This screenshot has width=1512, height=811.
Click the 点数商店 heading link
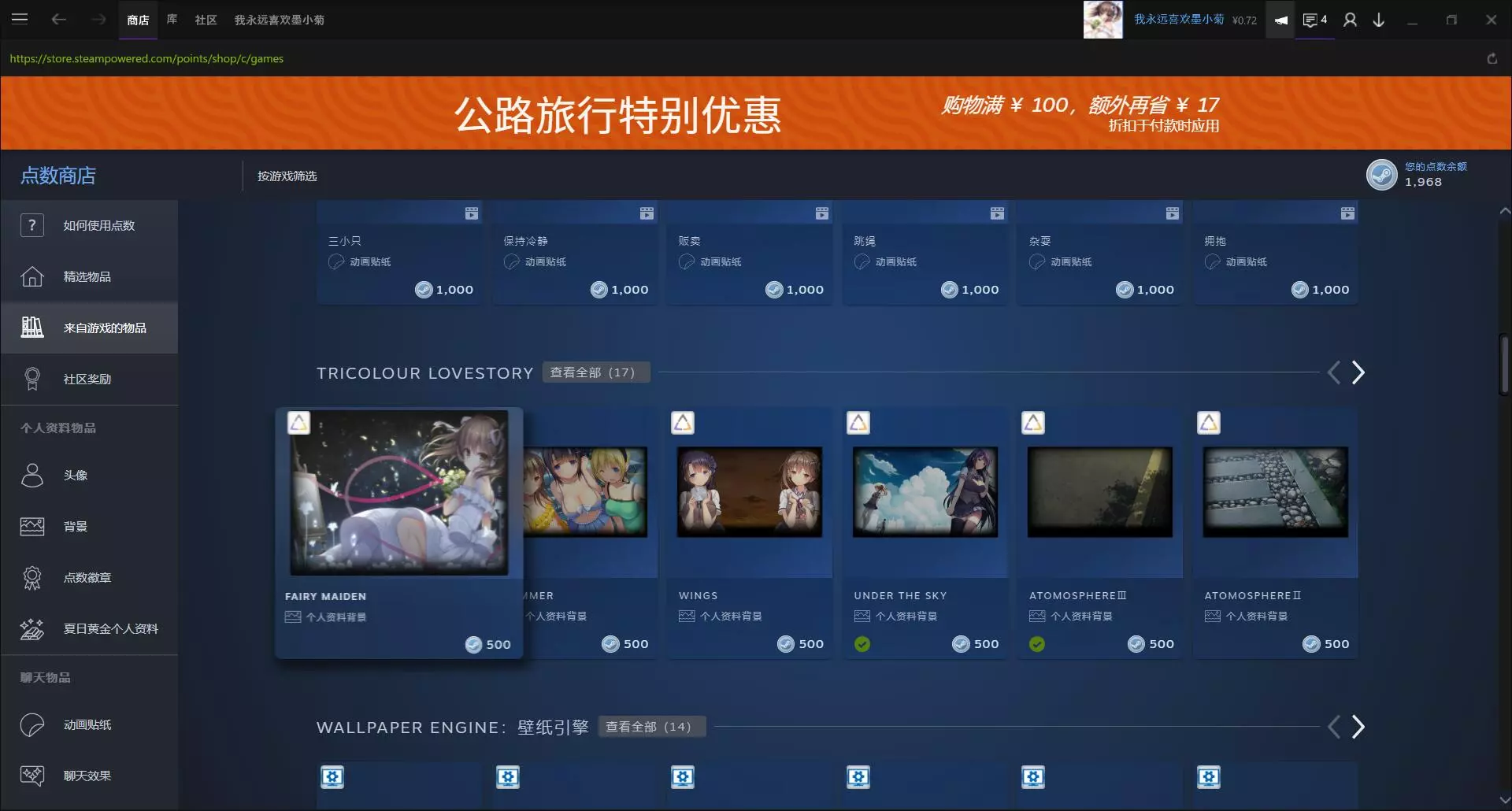(58, 176)
